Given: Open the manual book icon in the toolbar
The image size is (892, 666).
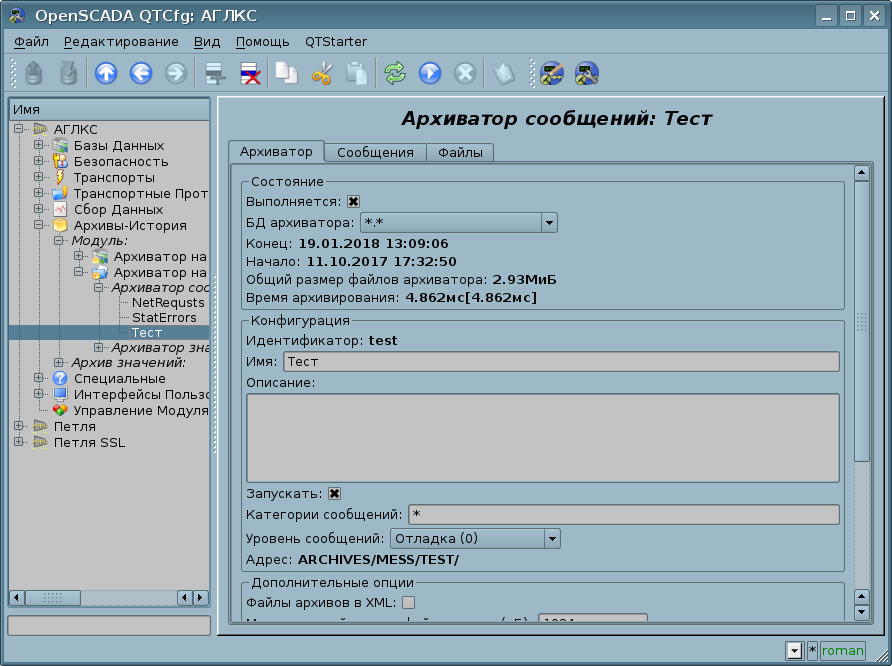Looking at the screenshot, I should [503, 73].
